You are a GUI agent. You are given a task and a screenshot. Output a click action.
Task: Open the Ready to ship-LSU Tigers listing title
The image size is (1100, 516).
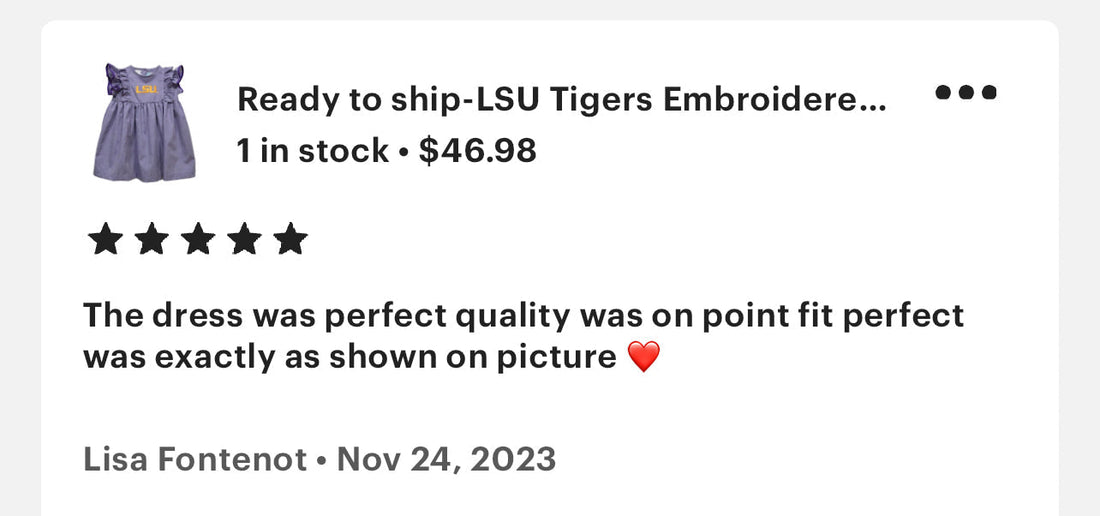pos(561,100)
